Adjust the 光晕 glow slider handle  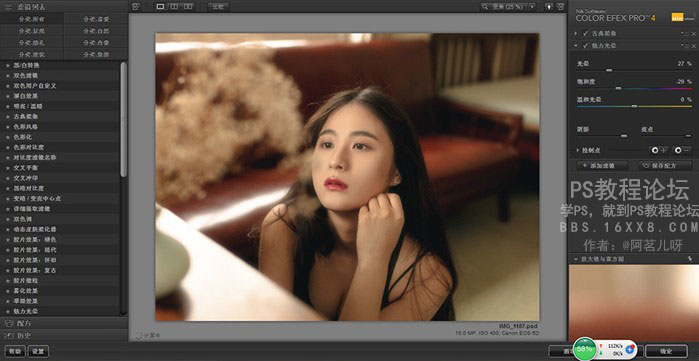609,70
